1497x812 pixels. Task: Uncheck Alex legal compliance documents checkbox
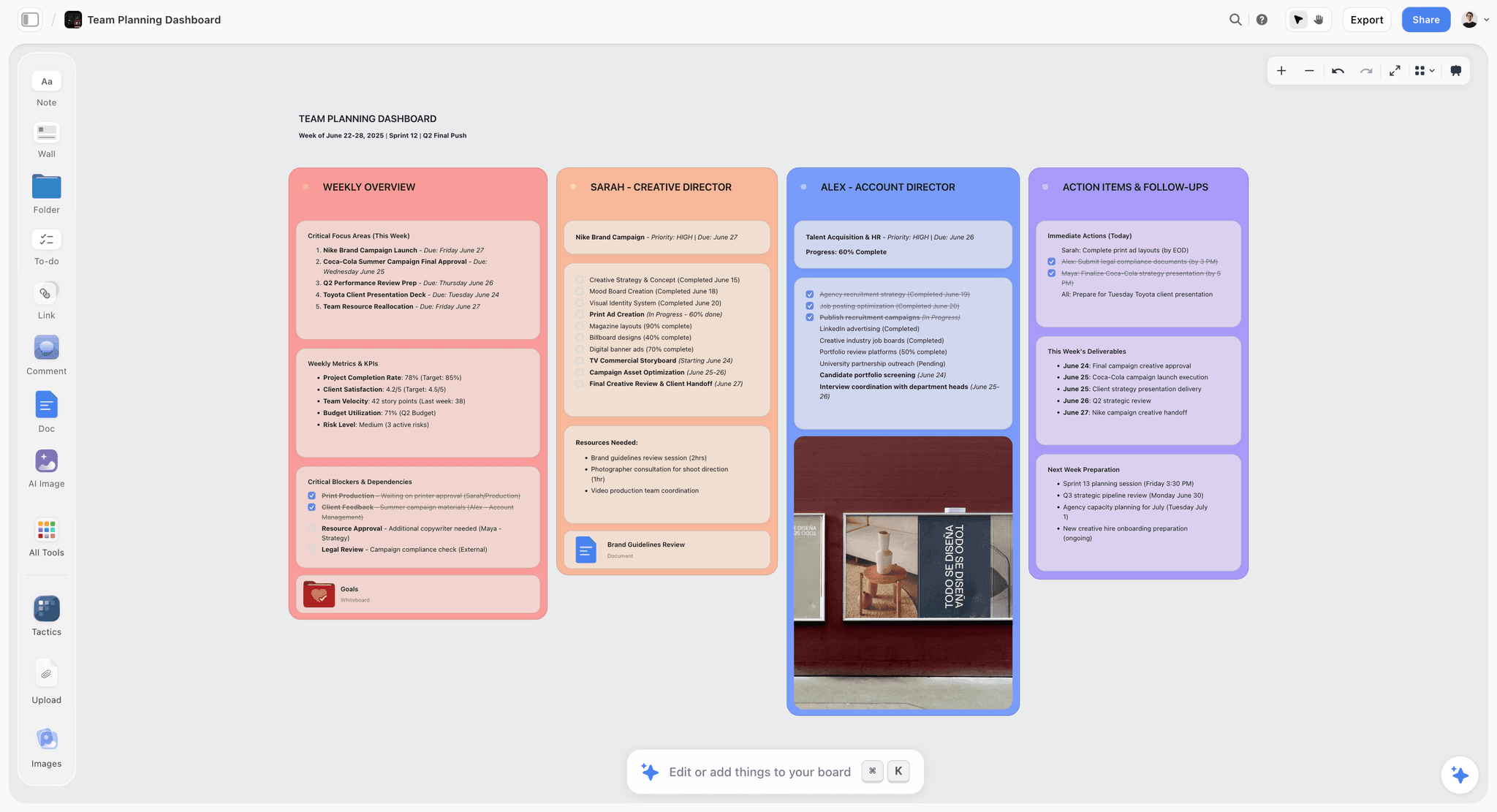click(1052, 262)
